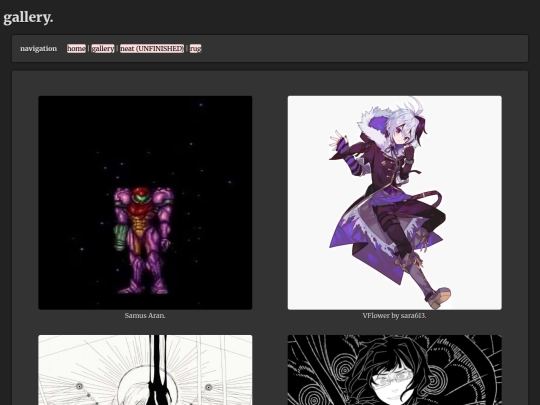Go to the gallery navigation link
Image resolution: width=540 pixels, height=405 pixels.
coord(103,49)
